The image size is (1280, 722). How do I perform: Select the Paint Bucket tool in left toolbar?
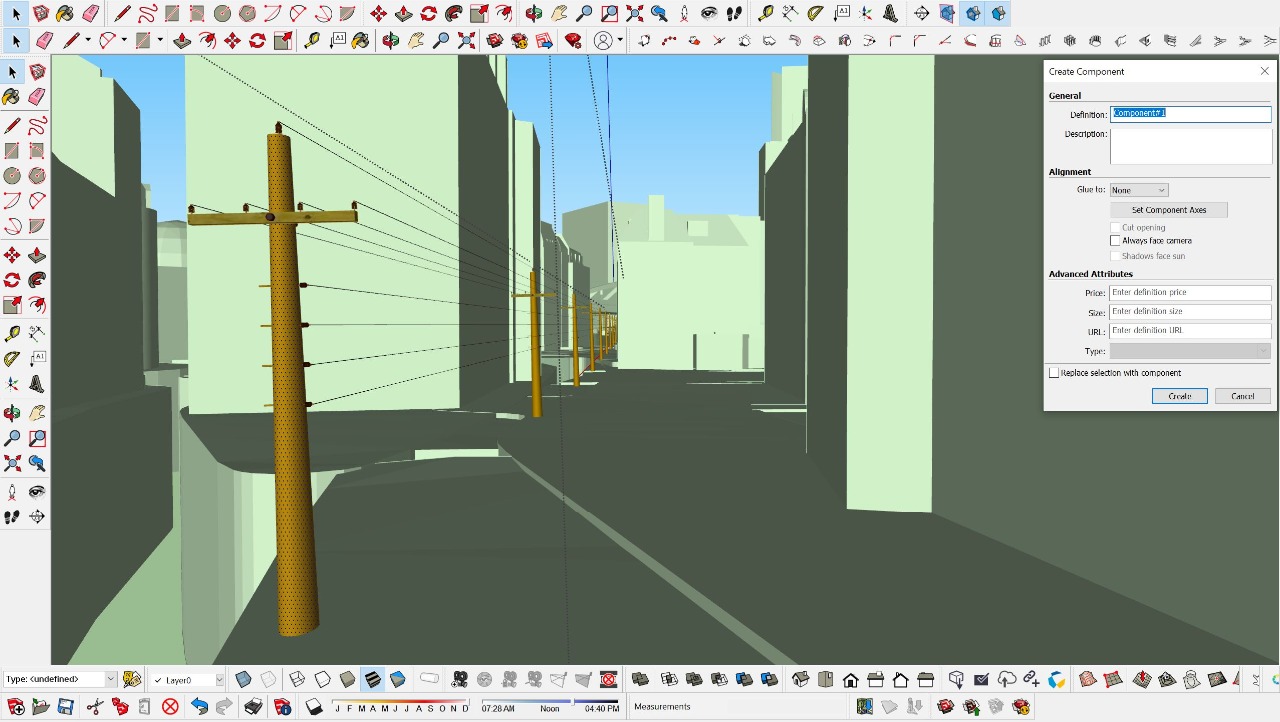coord(12,97)
